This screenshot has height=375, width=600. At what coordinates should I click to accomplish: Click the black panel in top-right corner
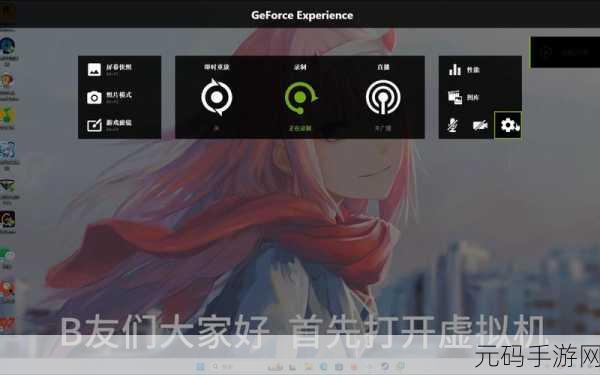(x=565, y=52)
